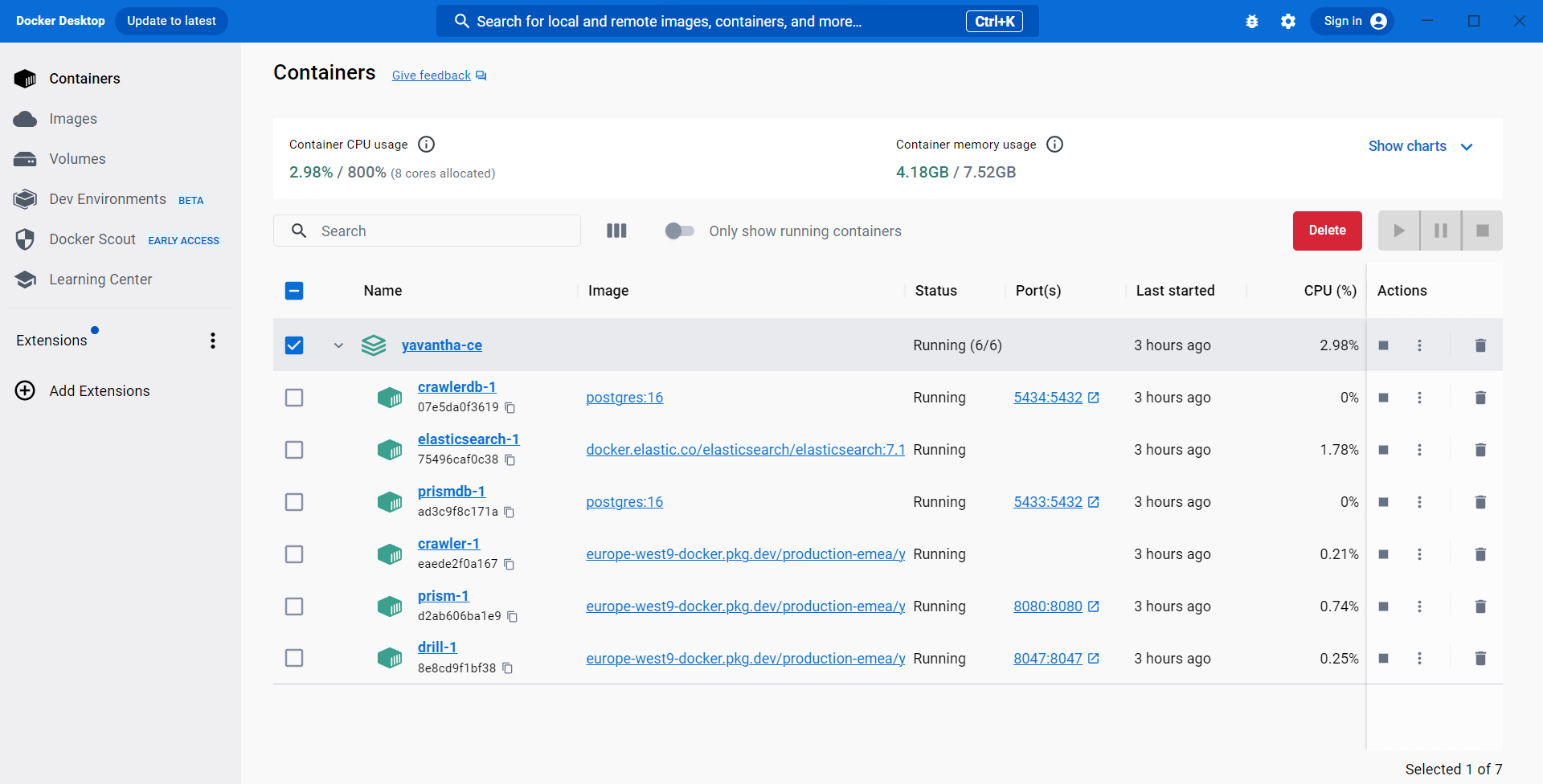Open Docker Scout in sidebar
The image size is (1543, 784).
(x=121, y=239)
